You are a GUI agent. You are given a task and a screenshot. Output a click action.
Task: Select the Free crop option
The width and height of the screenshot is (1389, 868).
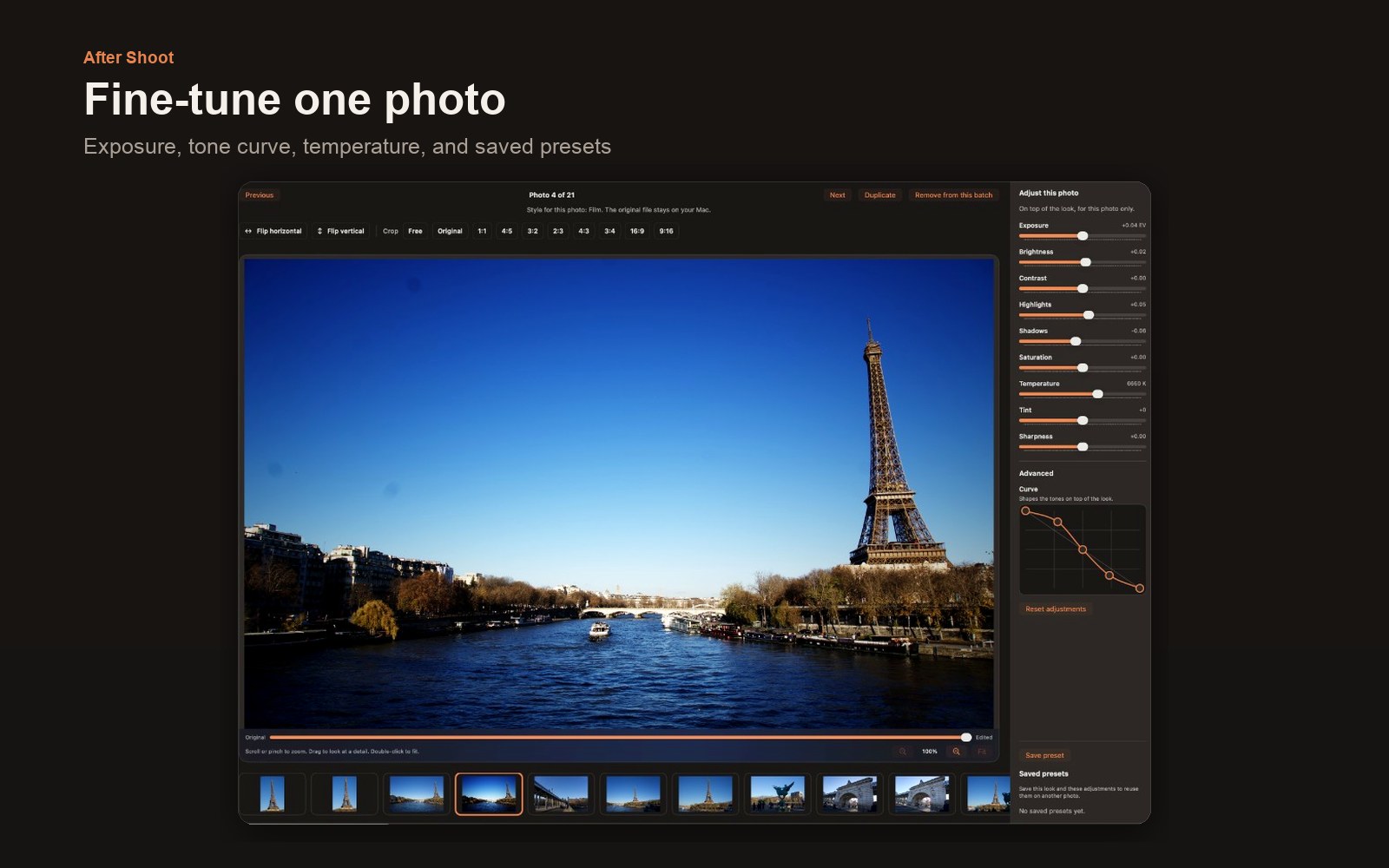coord(415,231)
